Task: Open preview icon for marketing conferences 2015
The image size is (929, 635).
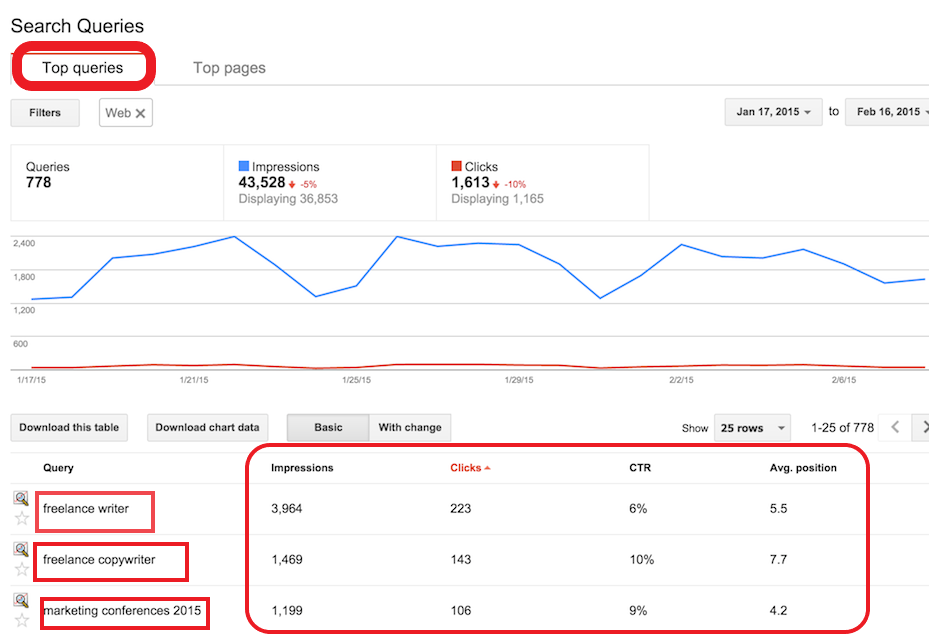Action: pyautogui.click(x=21, y=600)
